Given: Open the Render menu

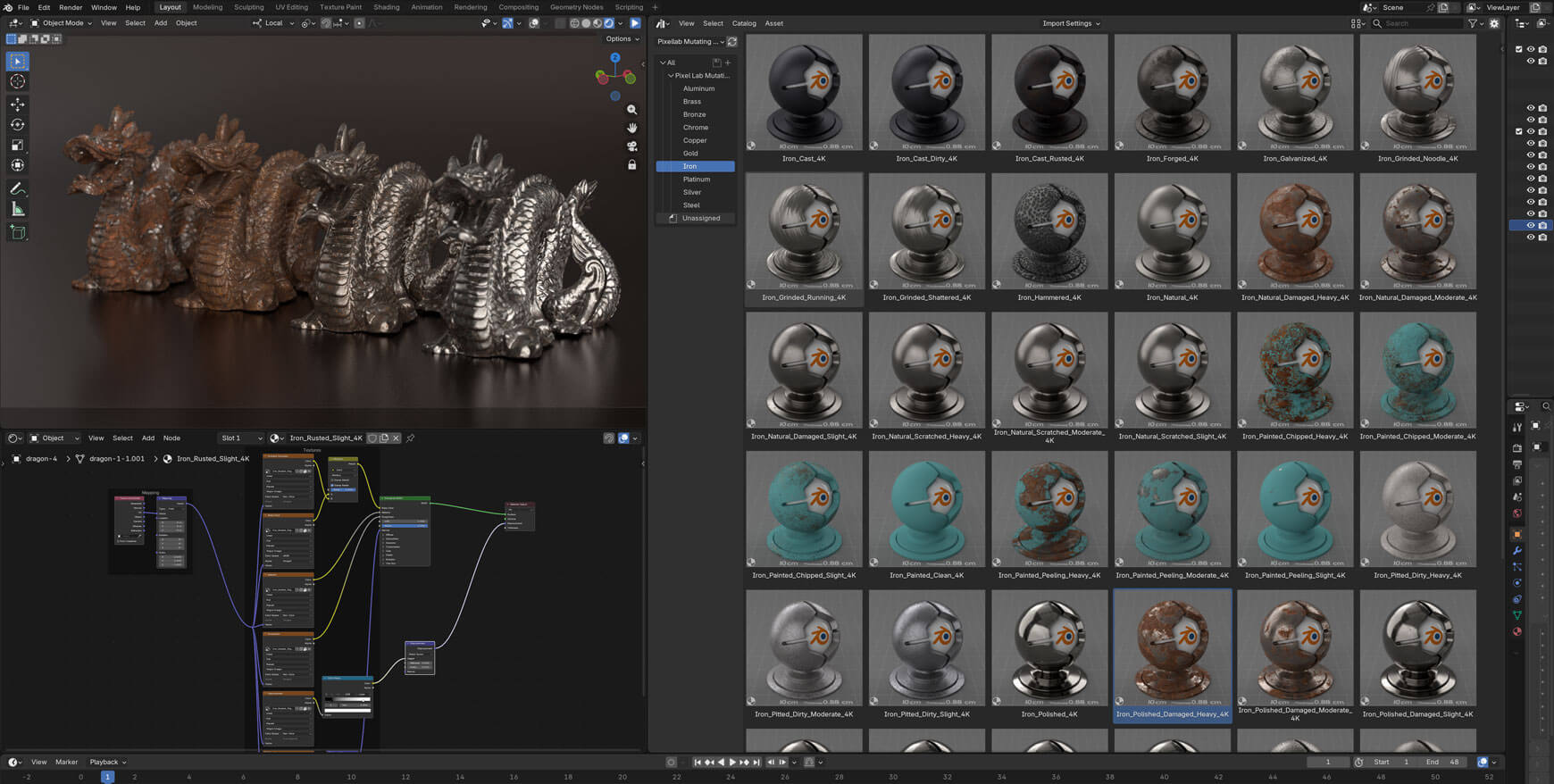Looking at the screenshot, I should point(71,7).
